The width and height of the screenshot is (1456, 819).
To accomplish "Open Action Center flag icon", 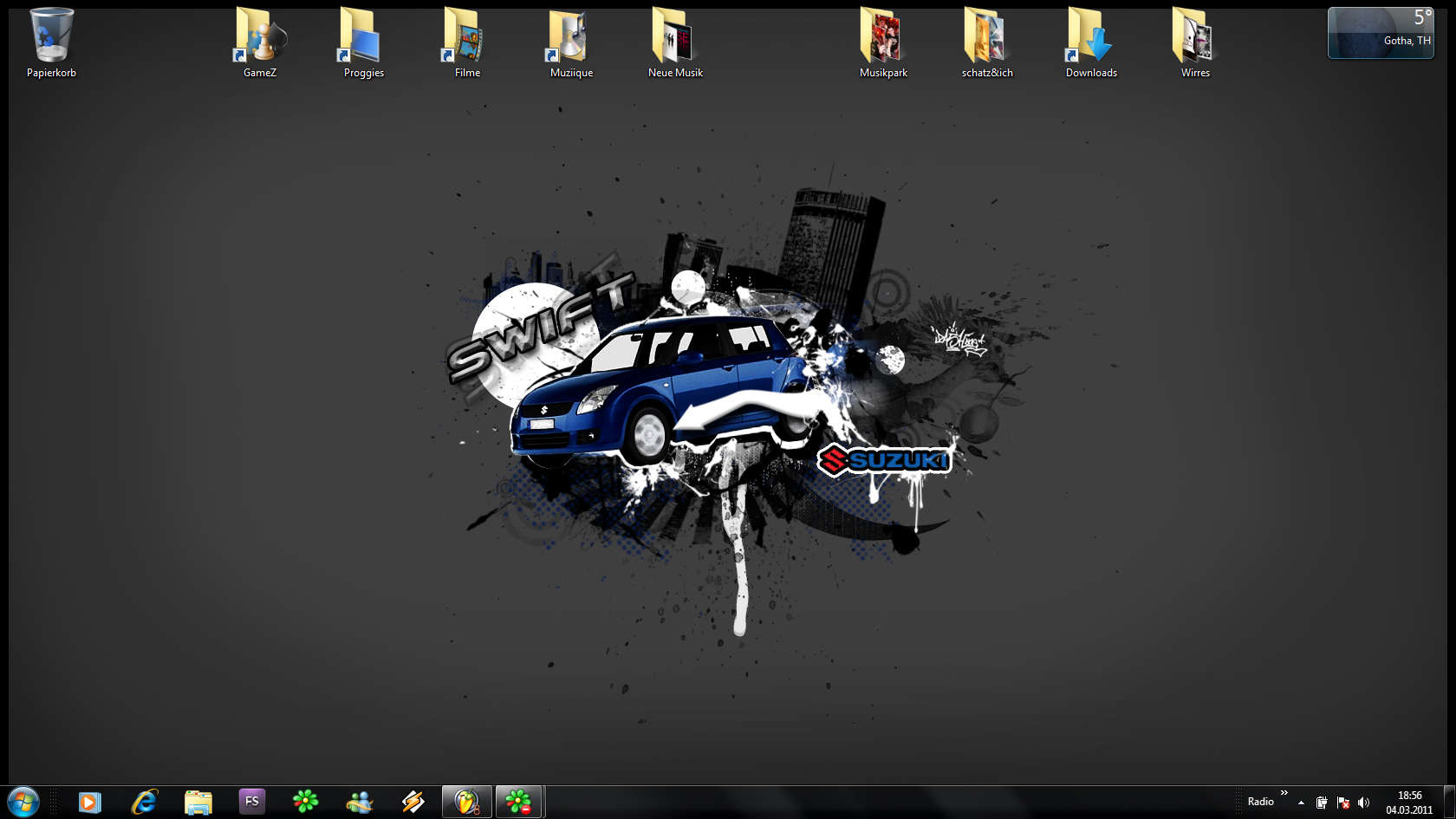I will click(1343, 803).
